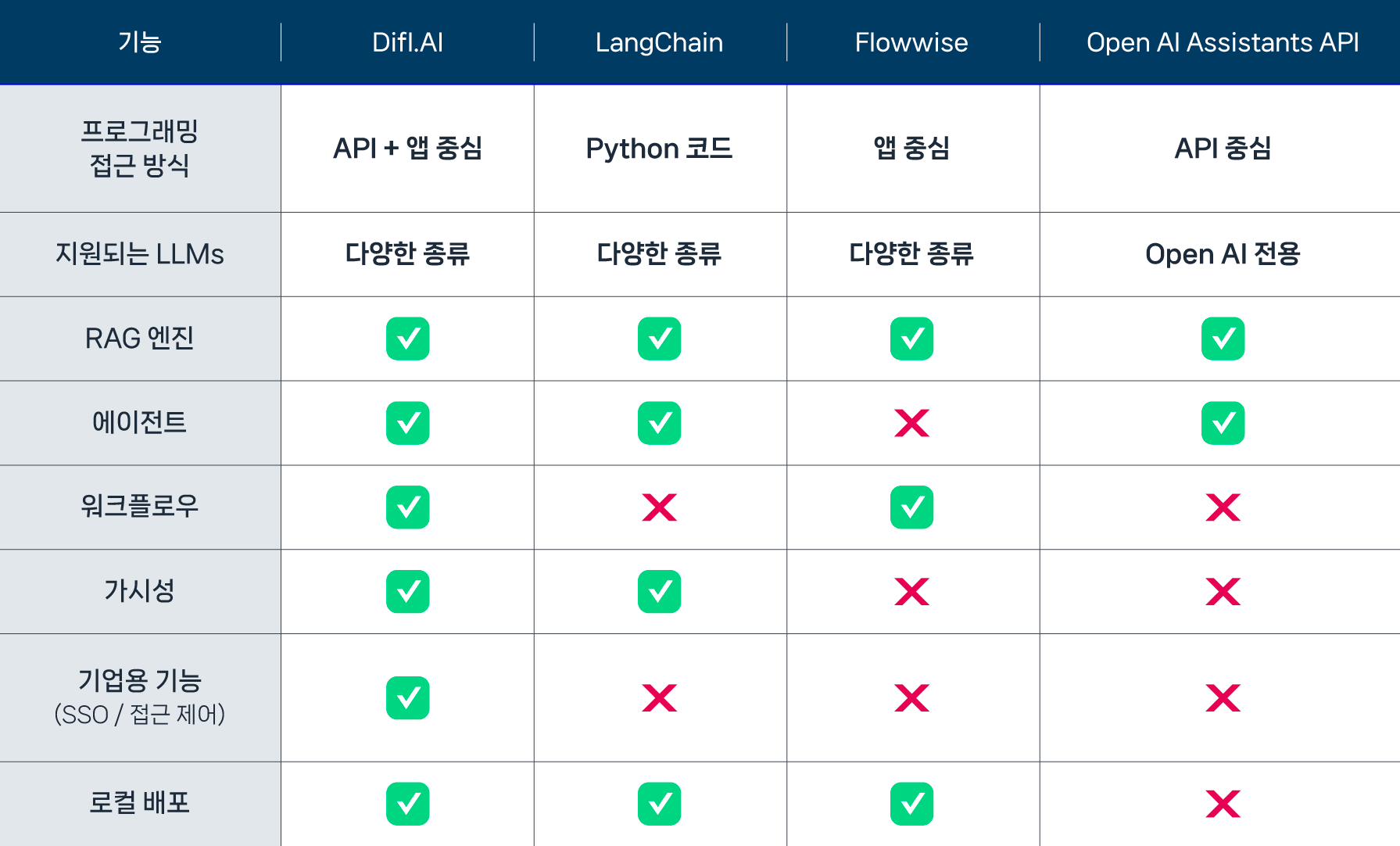The image size is (1400, 846).
Task: Click the '로컬 배포' row label
Action: [140, 802]
